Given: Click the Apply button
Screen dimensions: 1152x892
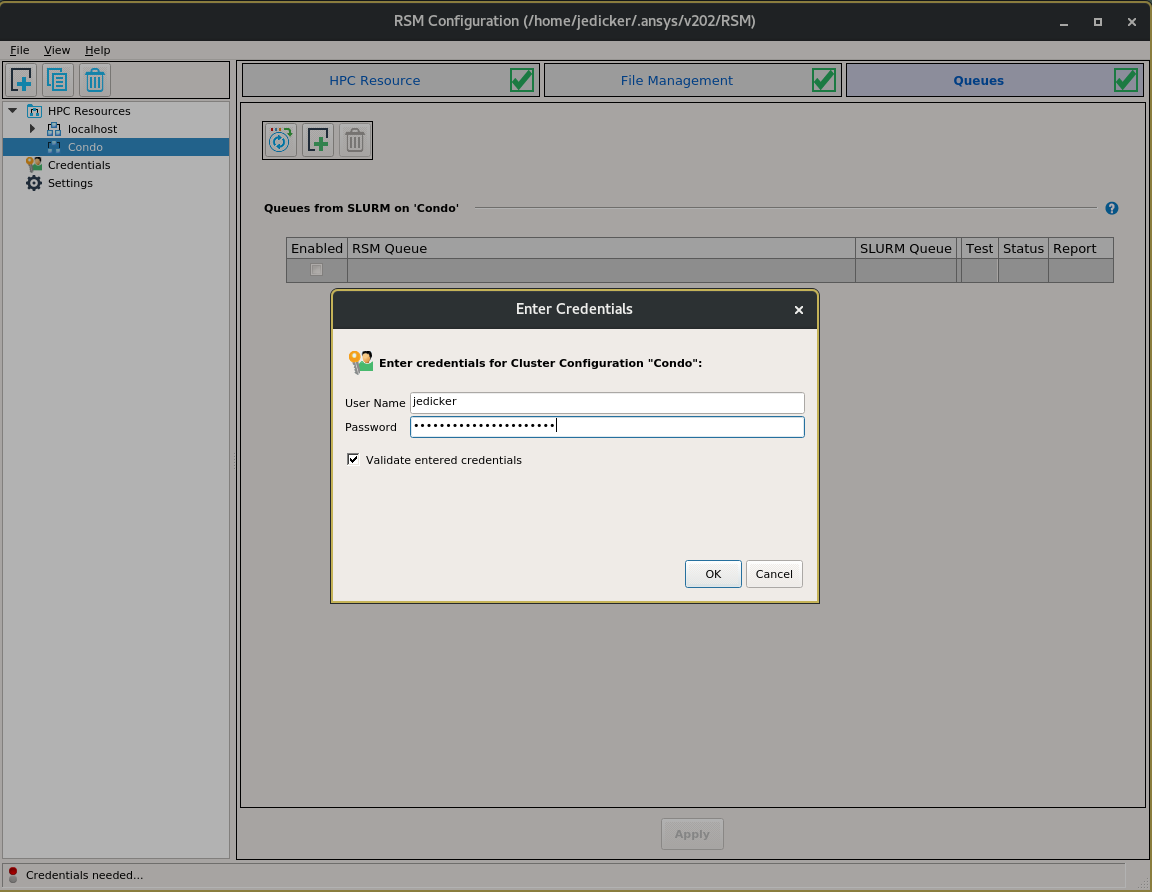Looking at the screenshot, I should point(692,834).
